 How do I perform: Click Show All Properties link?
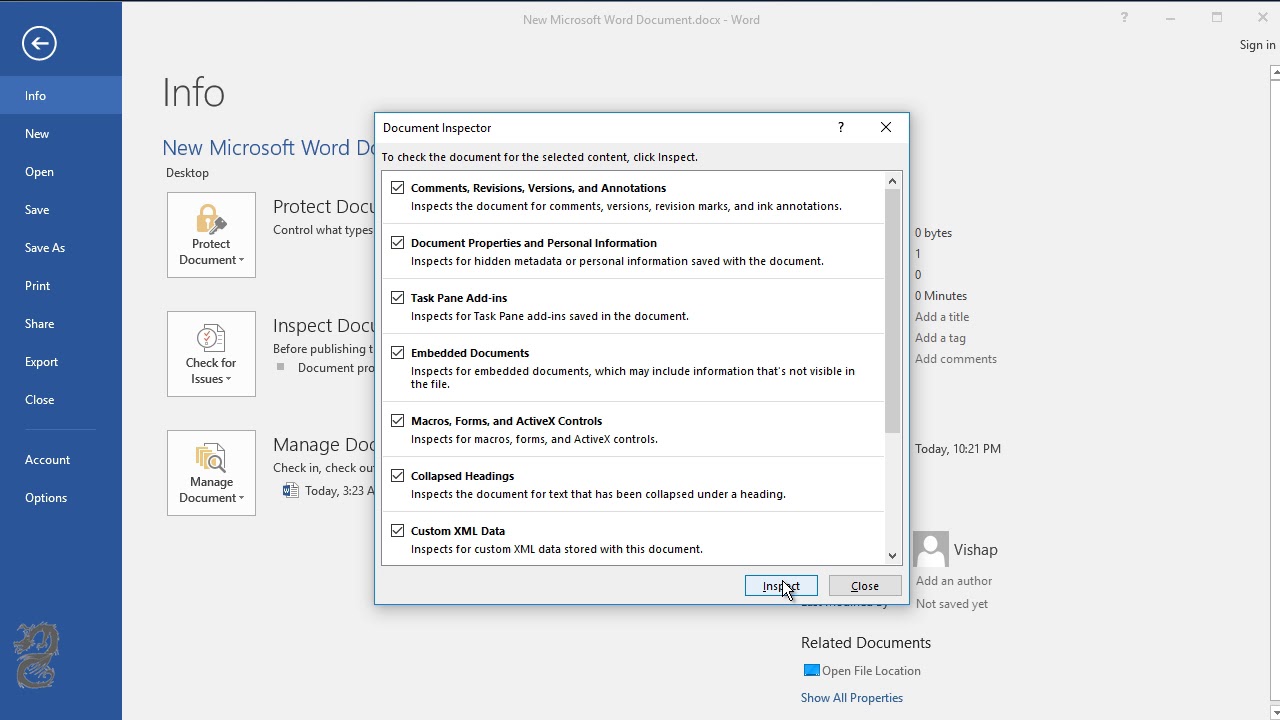coord(852,698)
